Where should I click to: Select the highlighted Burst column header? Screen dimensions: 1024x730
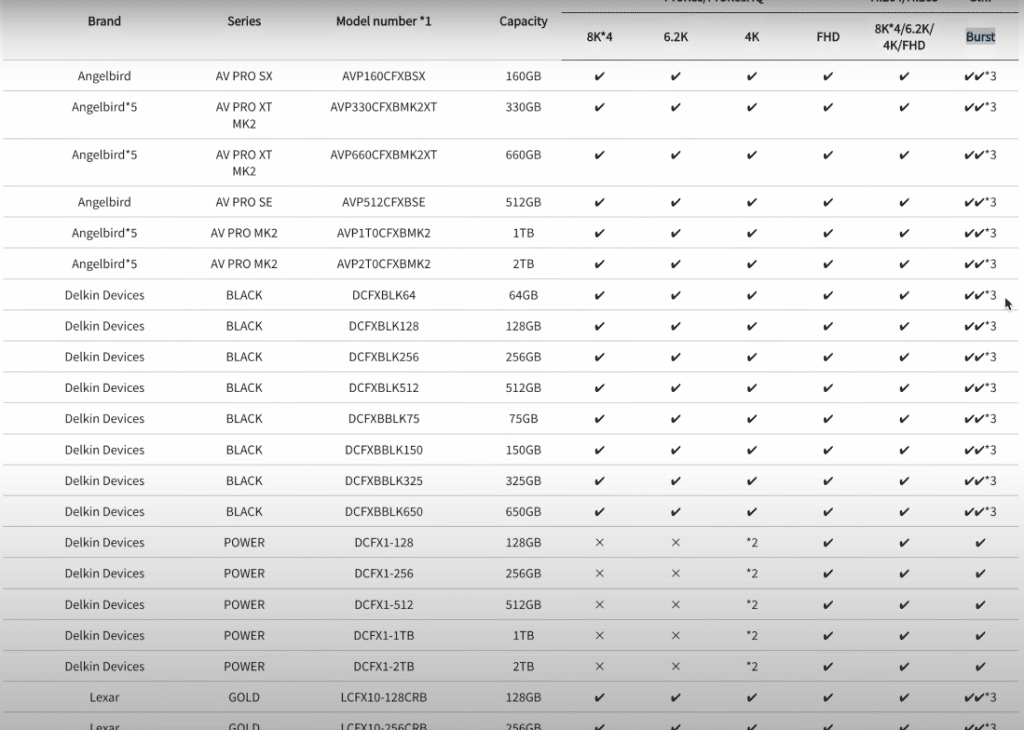point(980,37)
